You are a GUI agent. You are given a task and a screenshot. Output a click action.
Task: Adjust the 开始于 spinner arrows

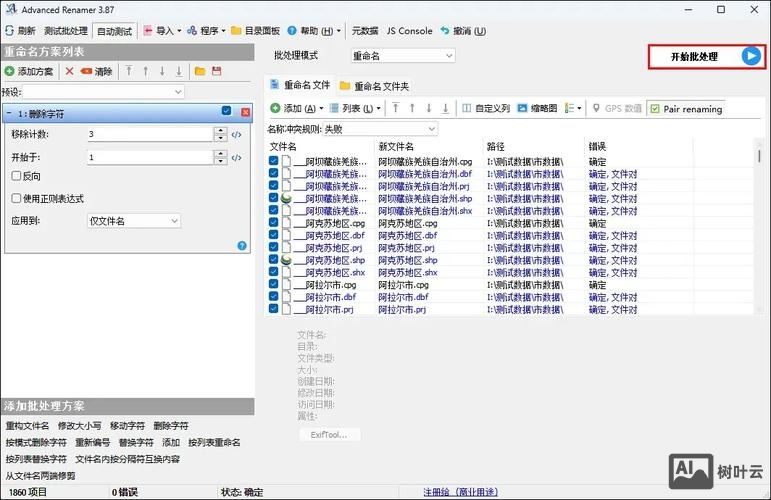221,157
